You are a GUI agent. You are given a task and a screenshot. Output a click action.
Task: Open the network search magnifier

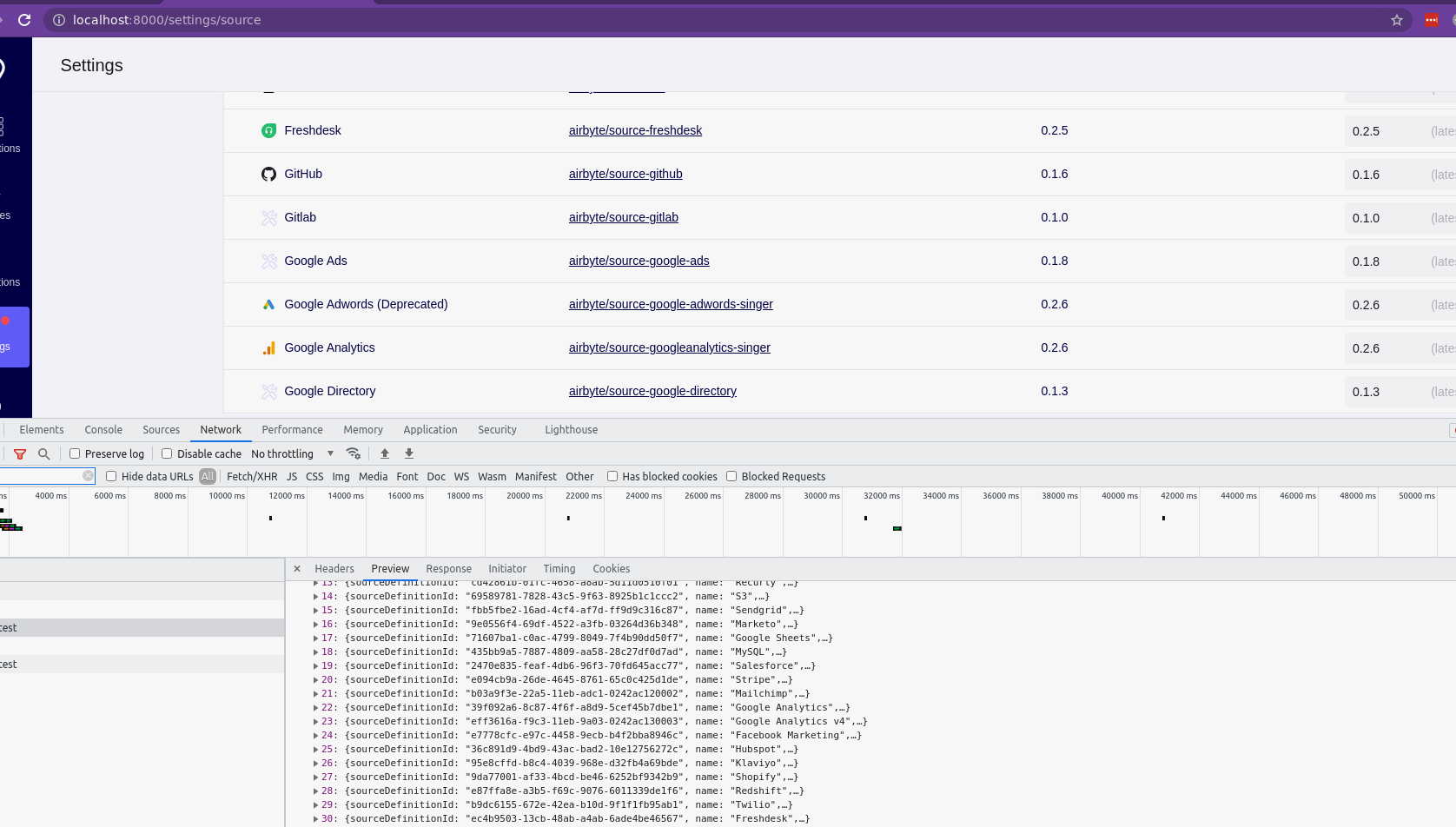click(43, 453)
